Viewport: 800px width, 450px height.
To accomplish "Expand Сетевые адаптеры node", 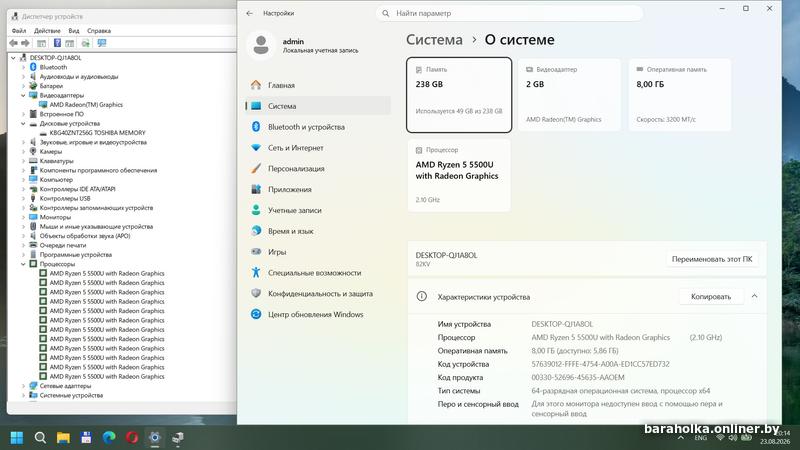I will coord(23,386).
